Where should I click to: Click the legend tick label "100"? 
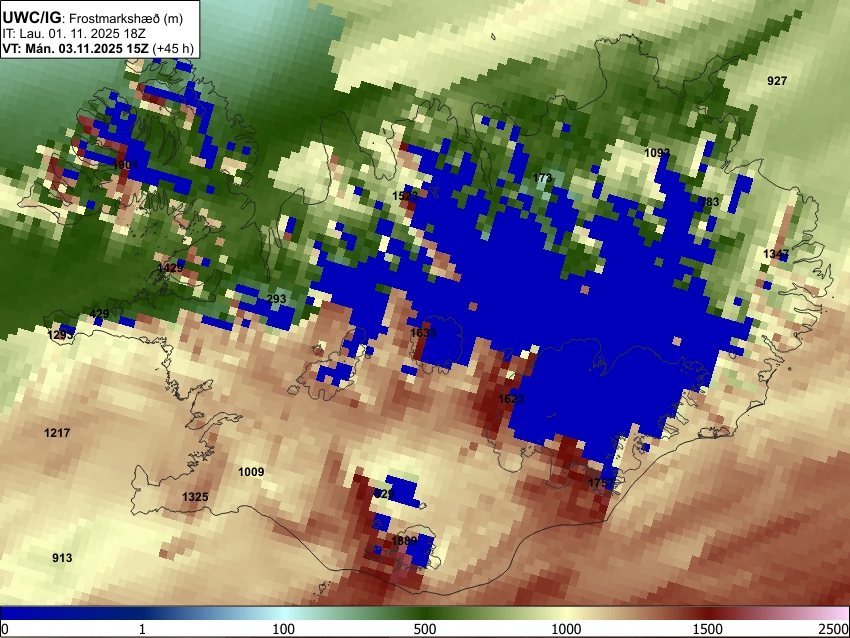click(x=284, y=629)
